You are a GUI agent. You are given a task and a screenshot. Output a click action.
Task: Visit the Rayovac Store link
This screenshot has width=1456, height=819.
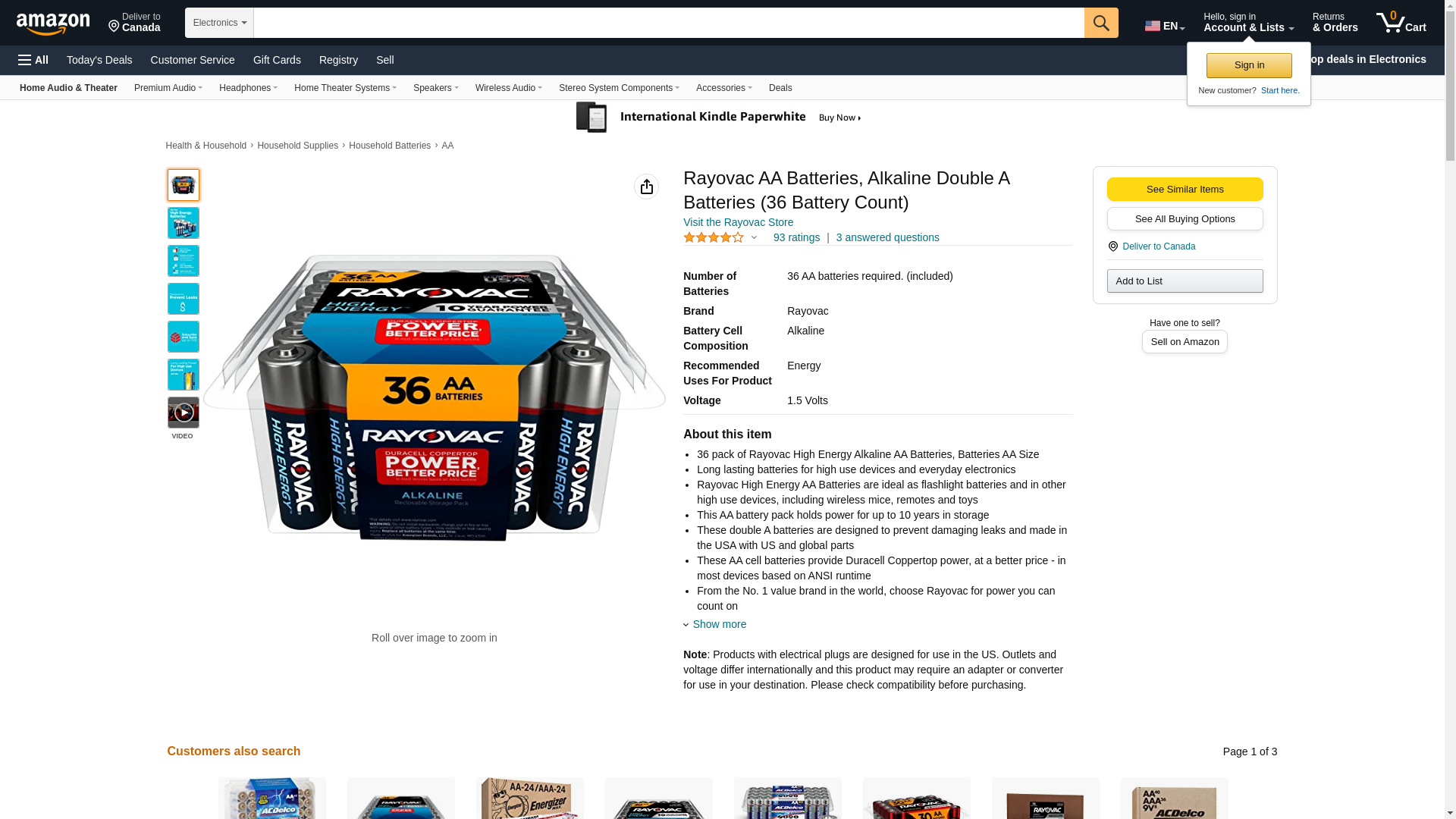pyautogui.click(x=738, y=222)
